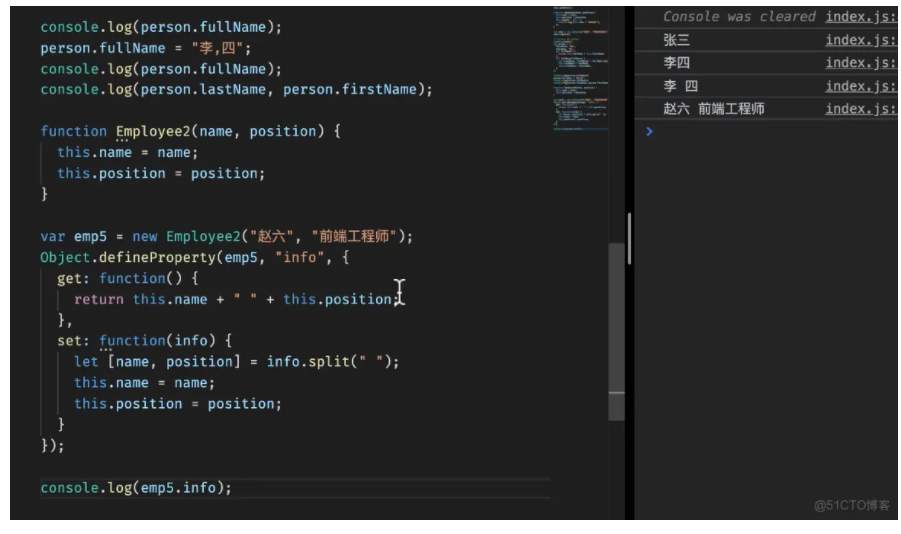
Task: Click 'this.position = position;' inside the setter
Action: pos(178,404)
